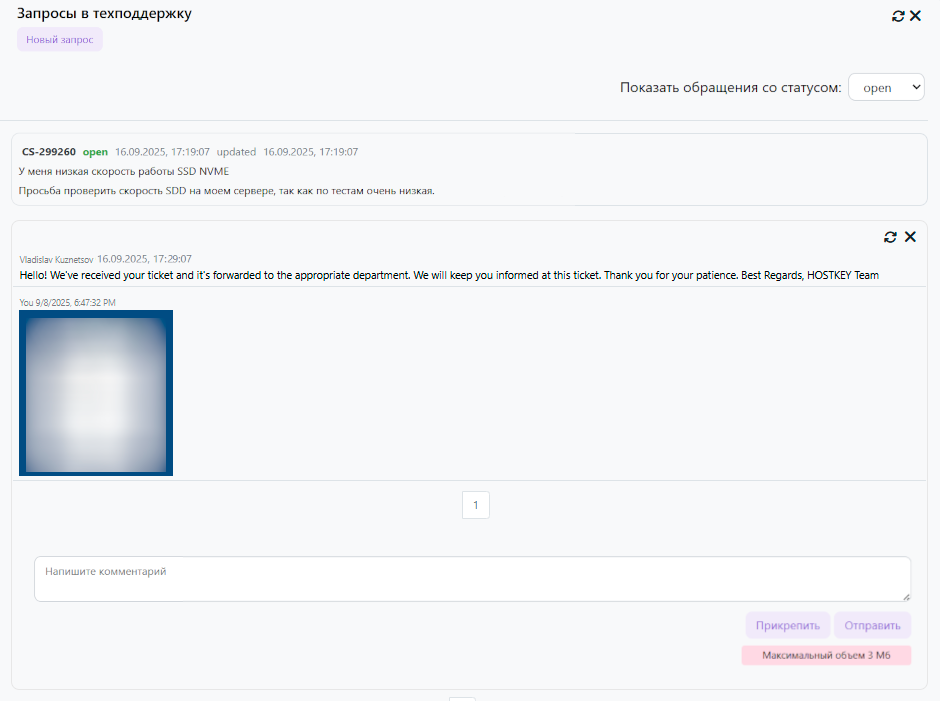Click the Новый запрос button
This screenshot has width=940, height=701.
tap(60, 40)
